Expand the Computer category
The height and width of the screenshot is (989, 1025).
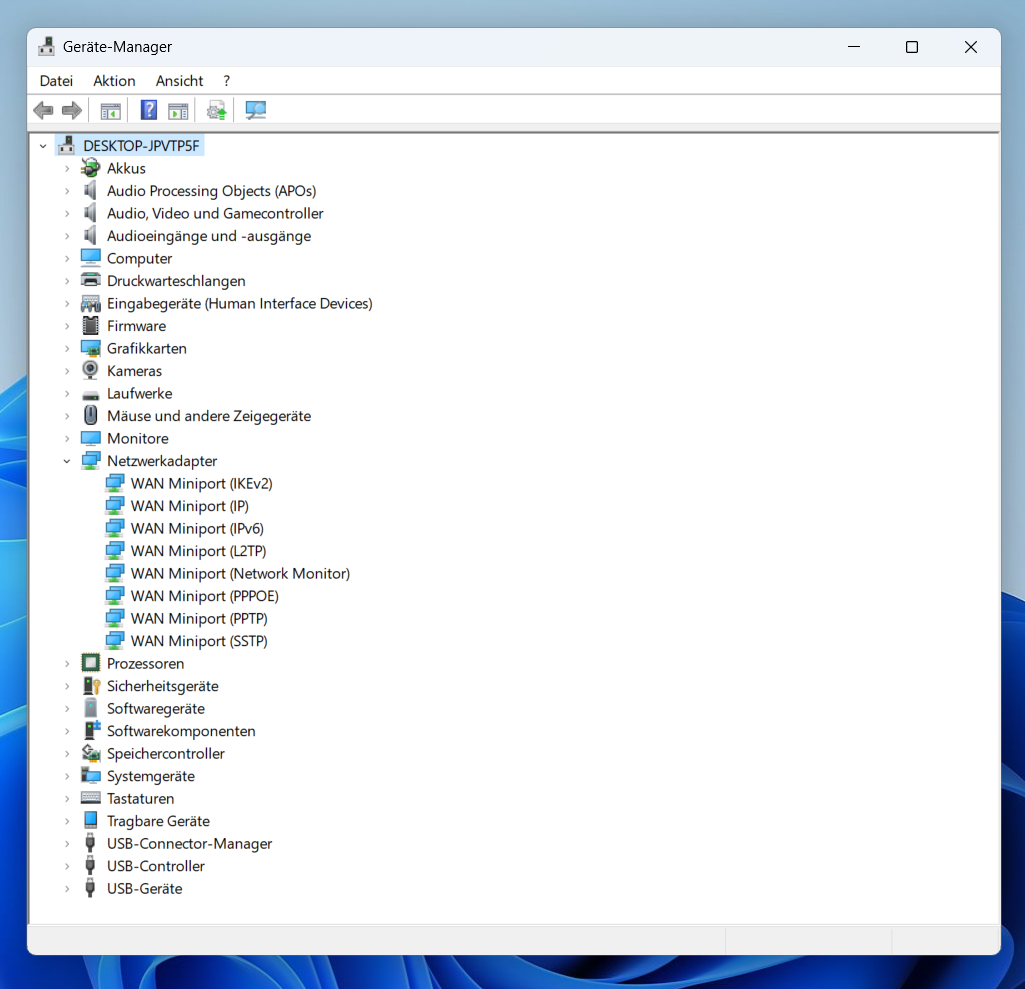pos(67,258)
